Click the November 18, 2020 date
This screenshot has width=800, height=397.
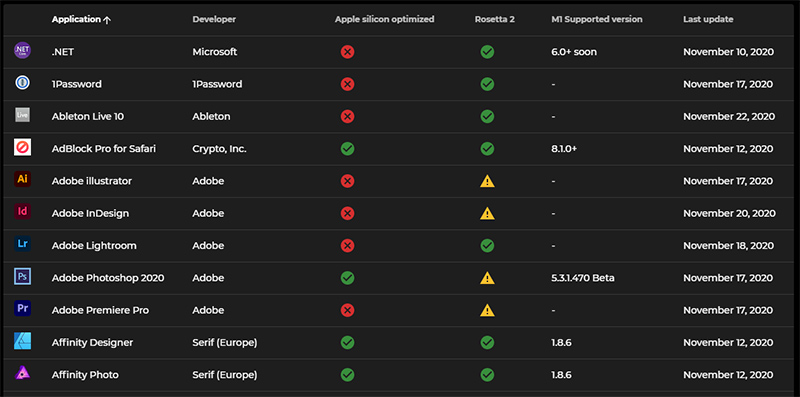coord(729,245)
